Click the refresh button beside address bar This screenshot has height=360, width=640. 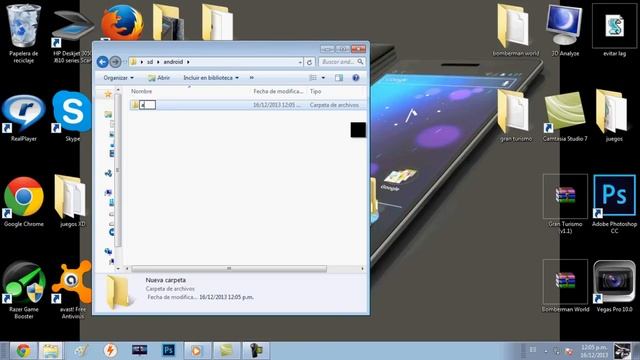[x=309, y=62]
